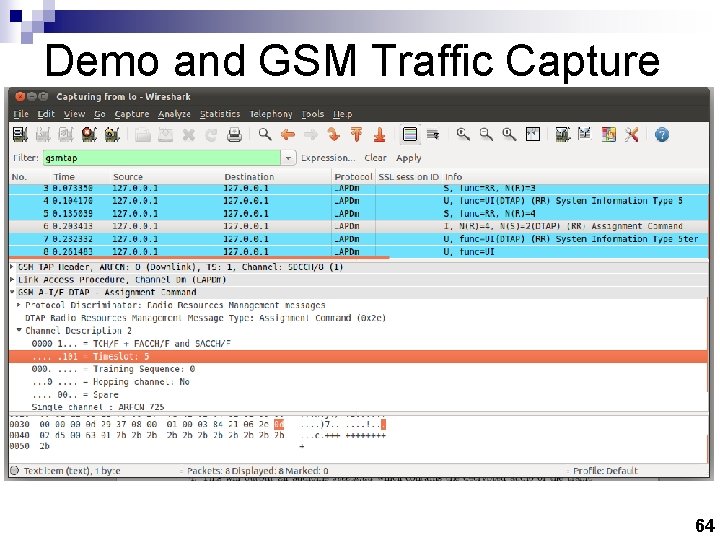Expand the Link Access Procedure node
The width and height of the screenshot is (720, 540).
click(12, 279)
